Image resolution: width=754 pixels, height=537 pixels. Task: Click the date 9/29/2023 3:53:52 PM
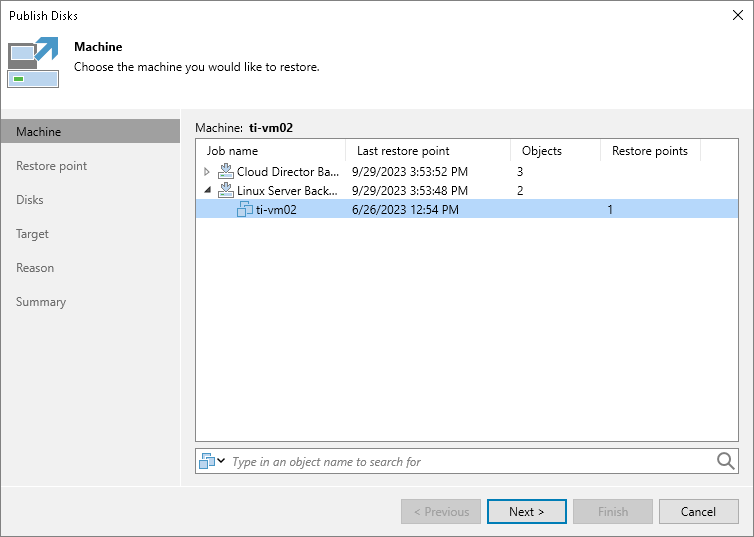tap(410, 172)
